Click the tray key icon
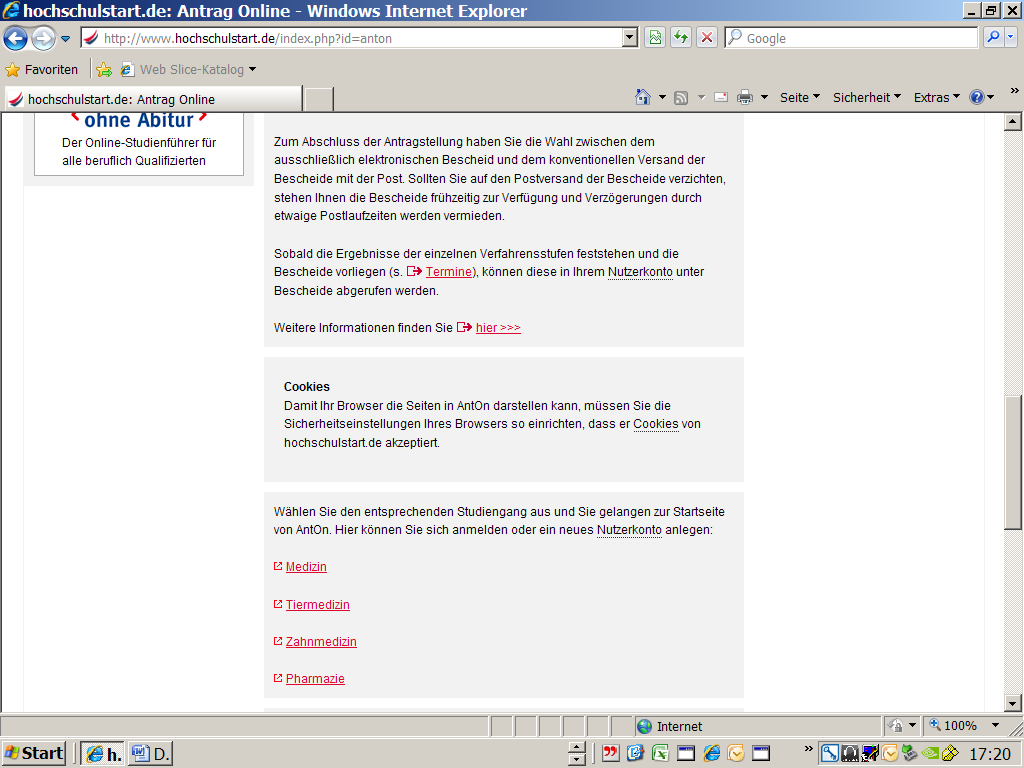Screen dimensions: 1024x768 (829, 754)
